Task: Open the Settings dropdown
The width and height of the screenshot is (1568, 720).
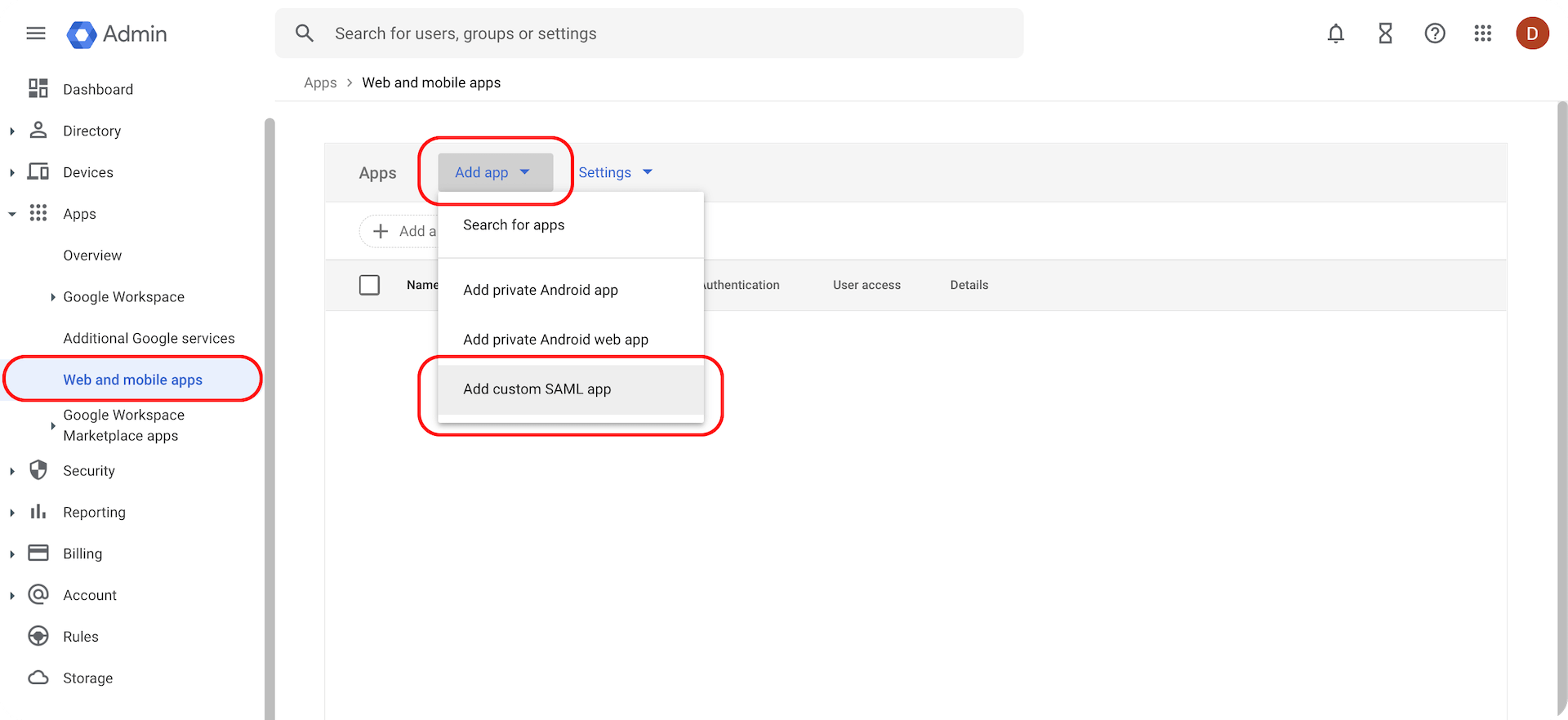Action: click(616, 172)
